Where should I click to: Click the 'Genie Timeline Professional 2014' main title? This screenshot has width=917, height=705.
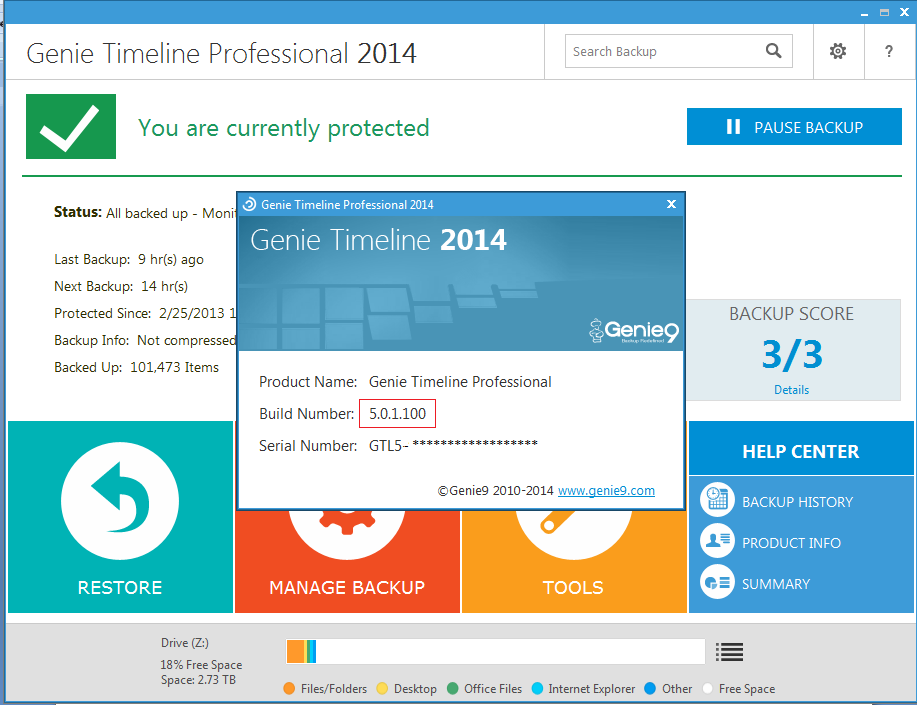coord(222,53)
